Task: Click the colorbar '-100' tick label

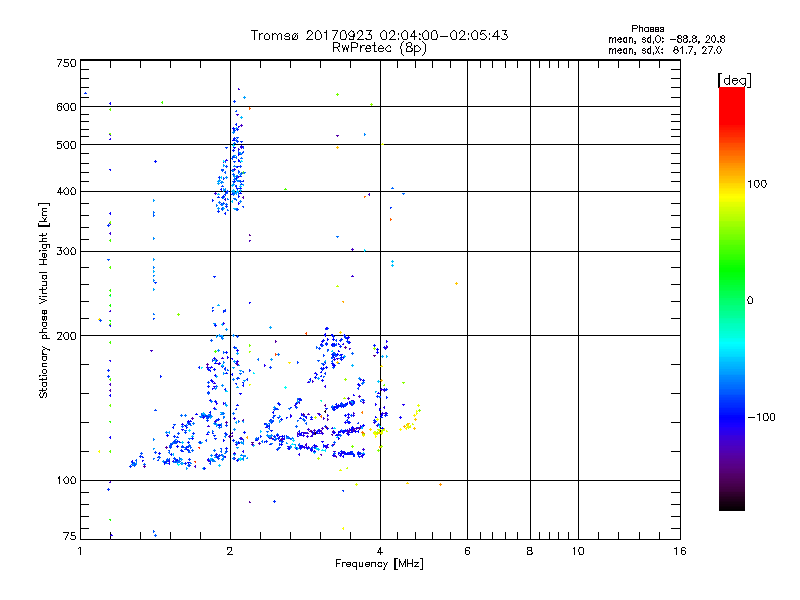Action: pos(761,417)
